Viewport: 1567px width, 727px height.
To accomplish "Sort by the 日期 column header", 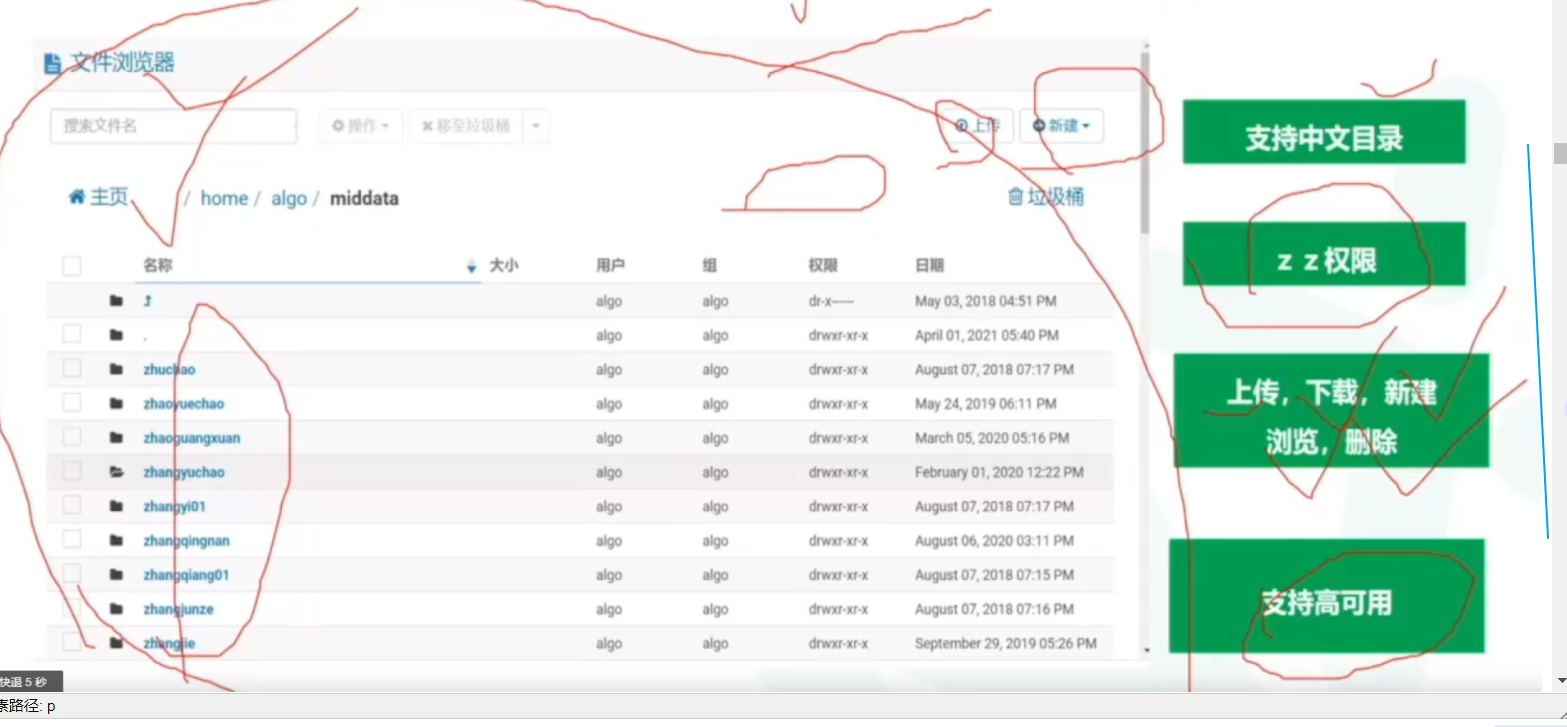I will pos(929,266).
